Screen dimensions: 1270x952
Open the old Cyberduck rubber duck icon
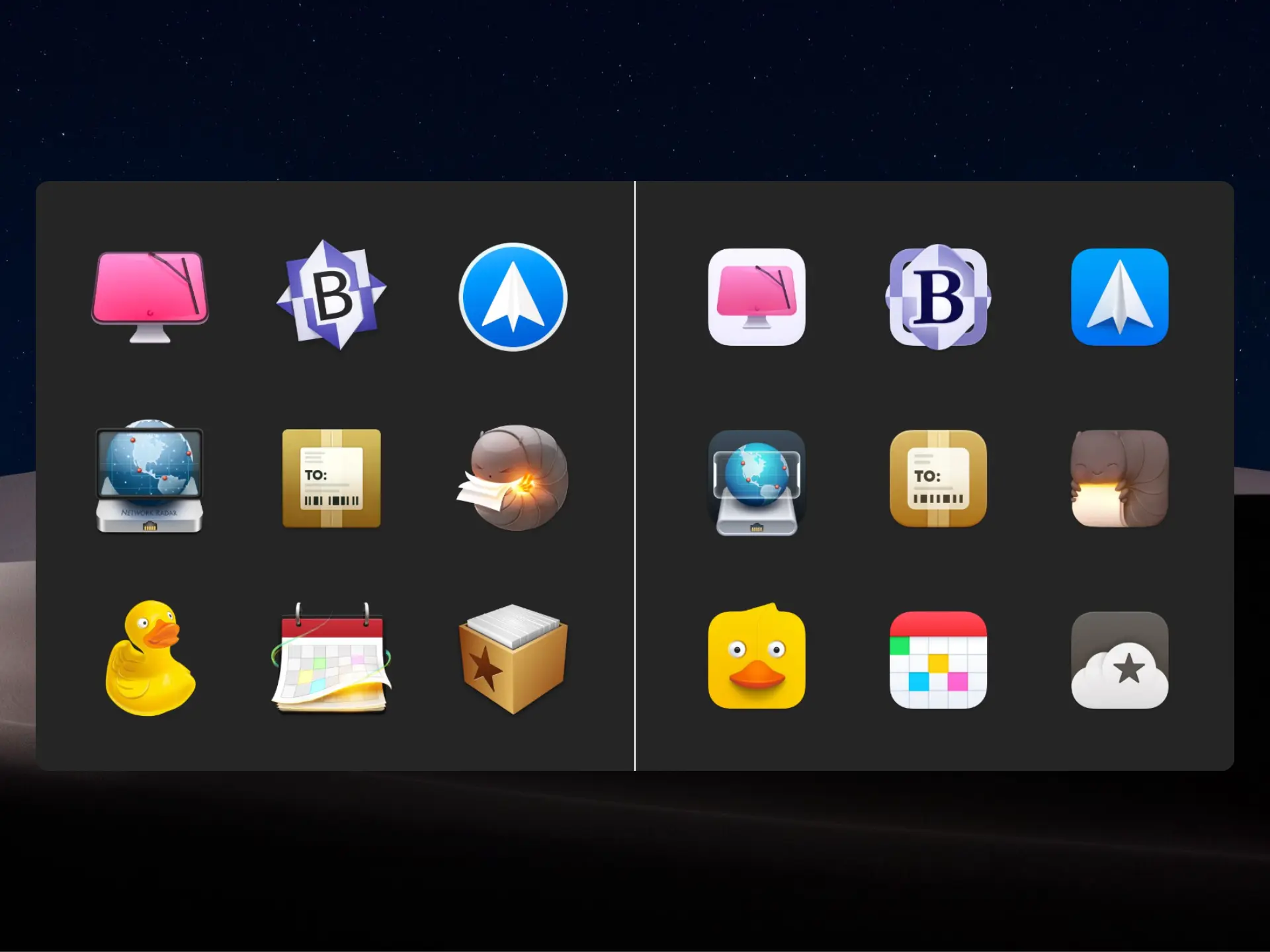150,658
